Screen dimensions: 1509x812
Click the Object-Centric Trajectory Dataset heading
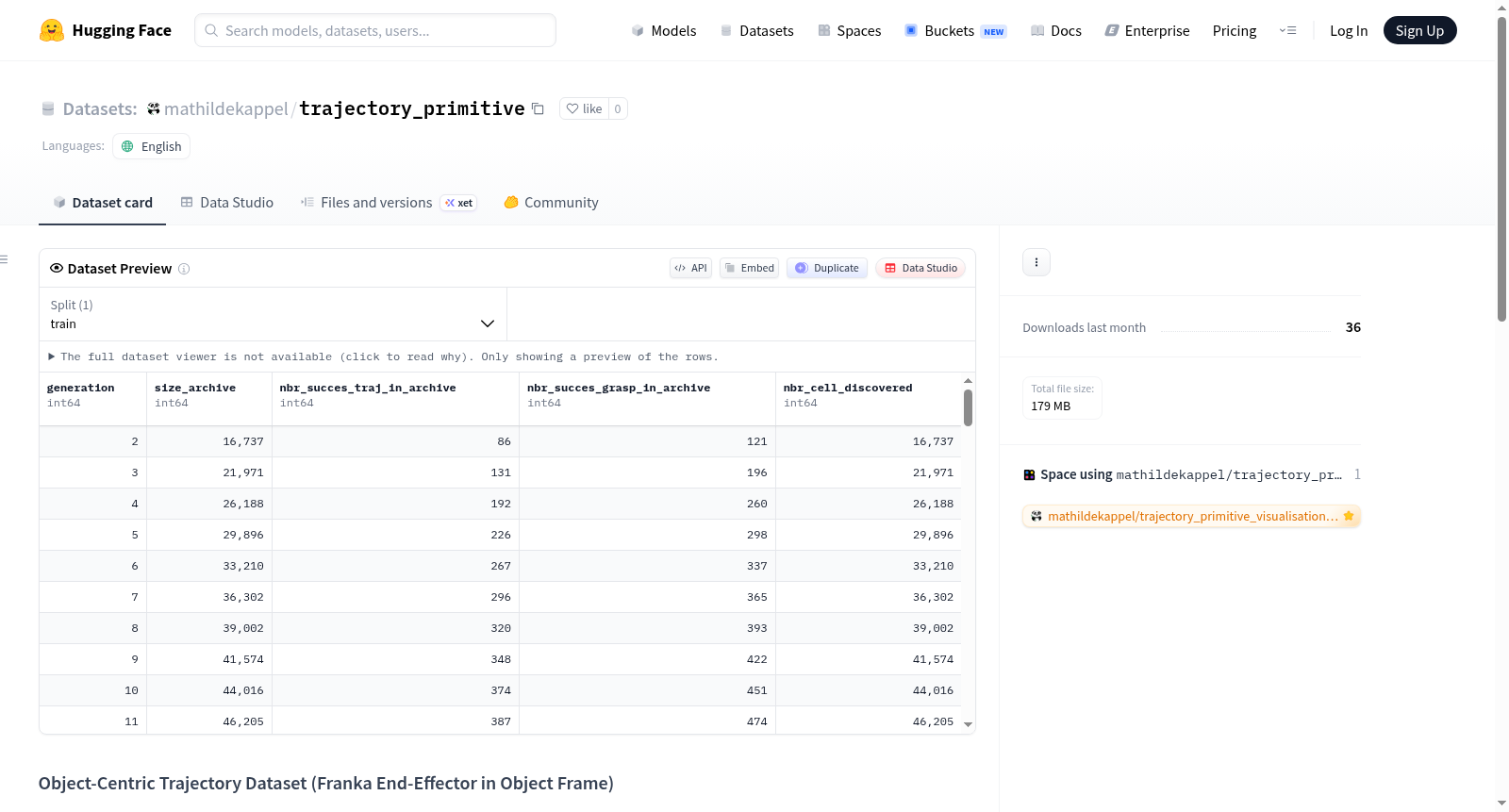point(326,784)
